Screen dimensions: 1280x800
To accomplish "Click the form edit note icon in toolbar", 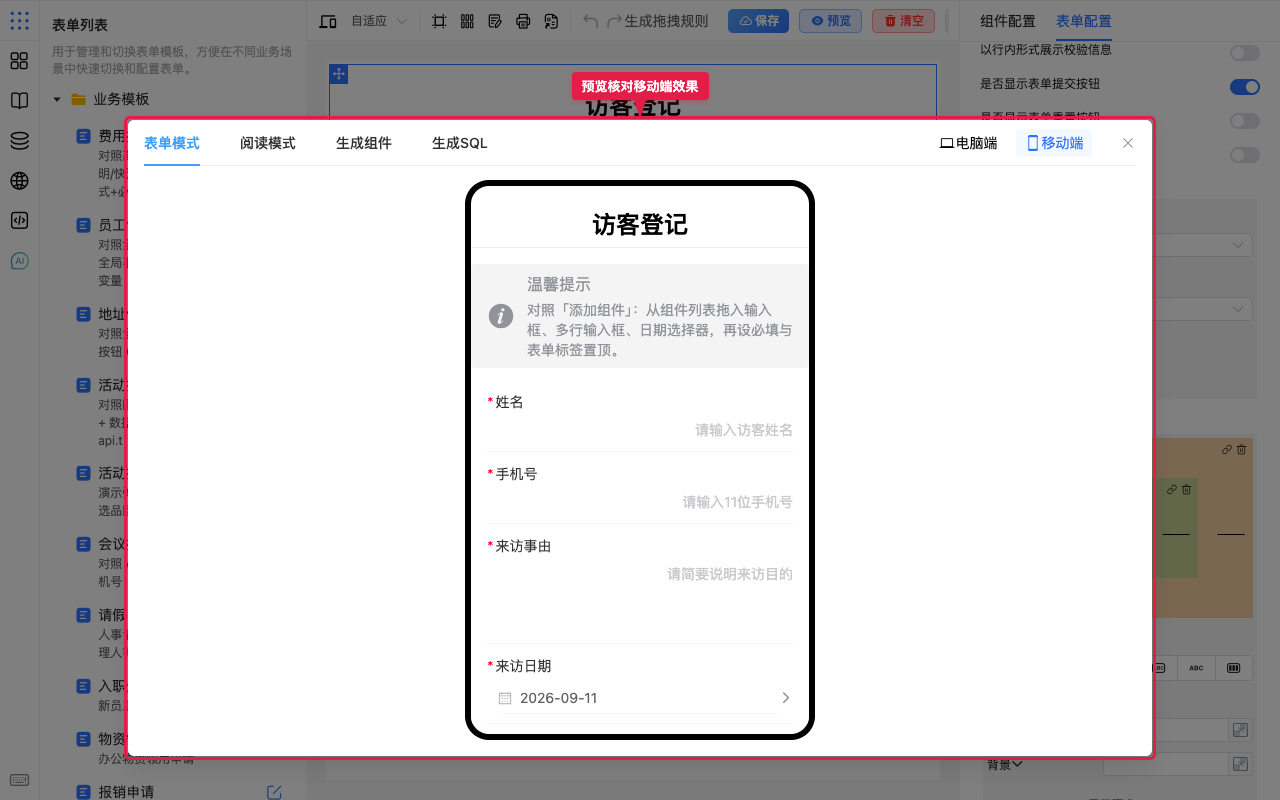I will (x=495, y=21).
